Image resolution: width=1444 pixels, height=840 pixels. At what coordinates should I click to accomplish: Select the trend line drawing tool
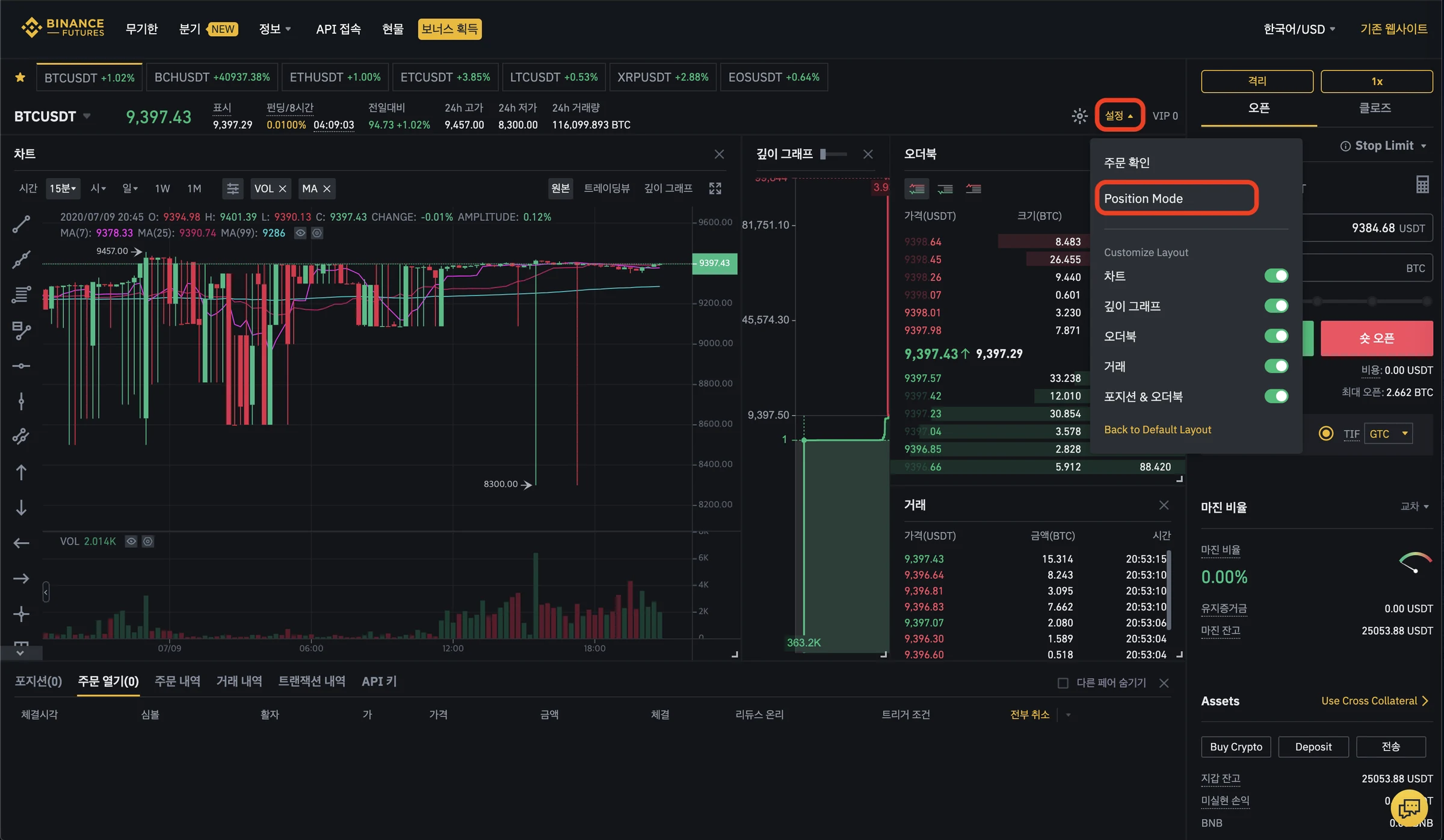21,224
